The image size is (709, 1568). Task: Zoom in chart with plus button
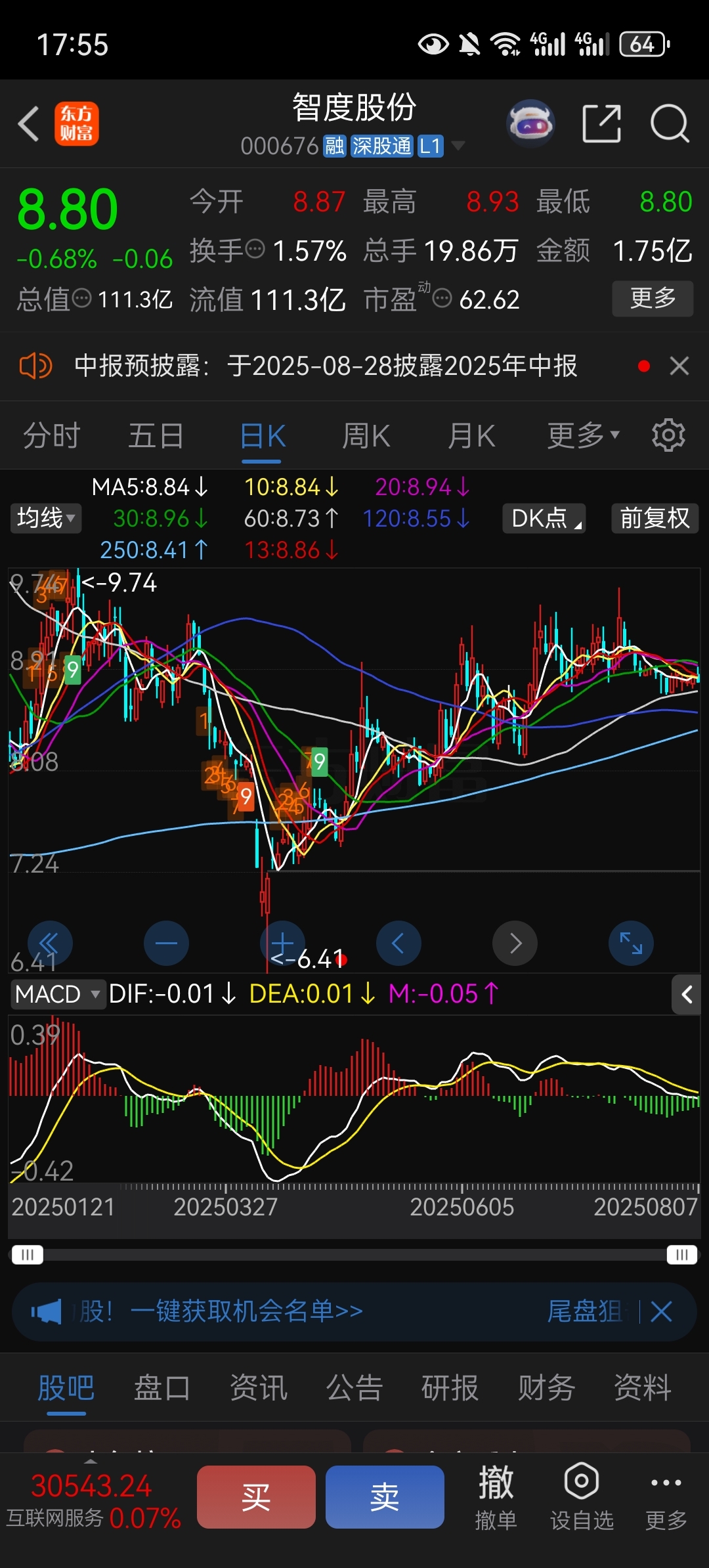[x=282, y=944]
